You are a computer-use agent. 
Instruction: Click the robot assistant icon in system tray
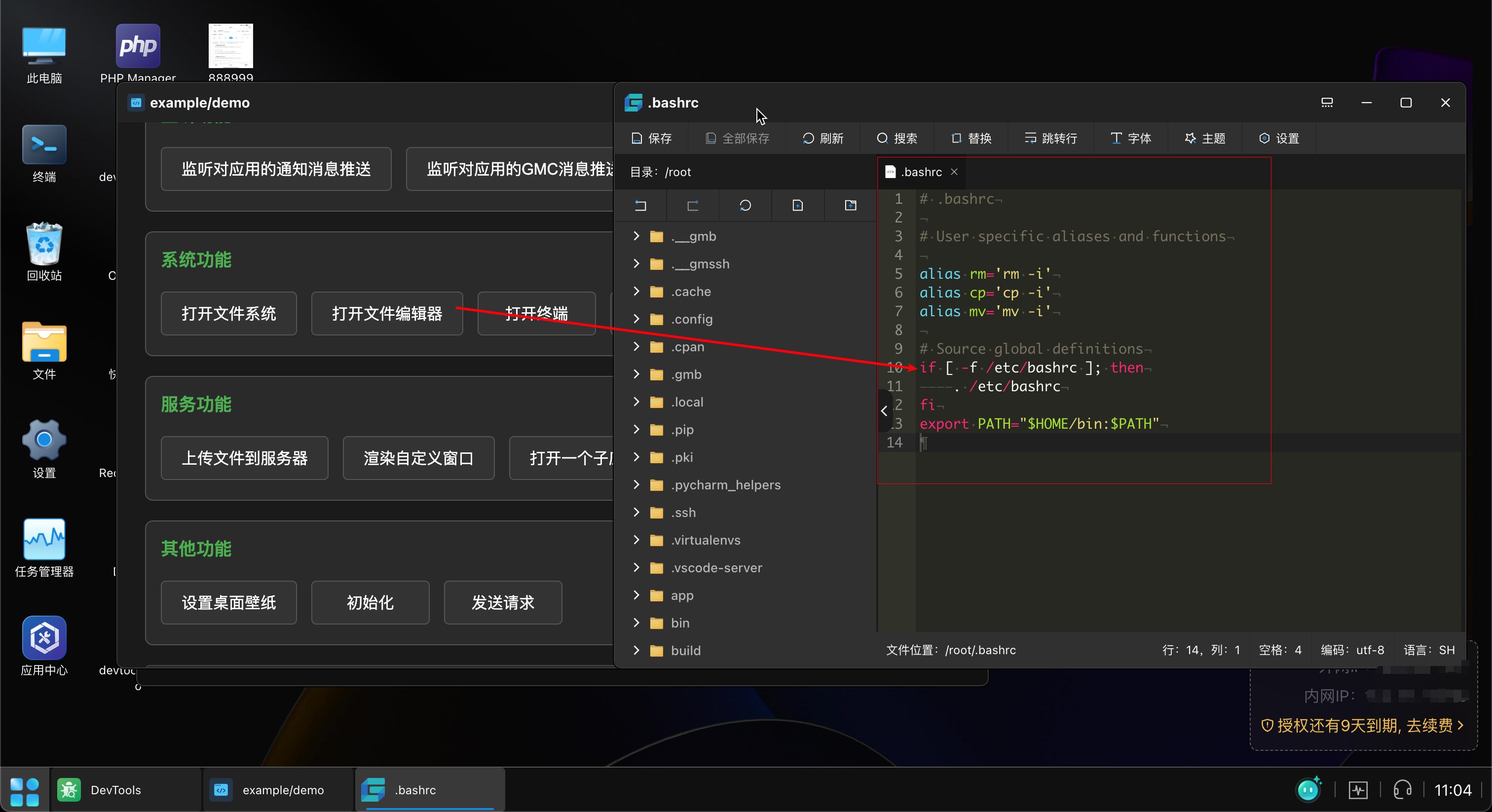(x=1309, y=789)
